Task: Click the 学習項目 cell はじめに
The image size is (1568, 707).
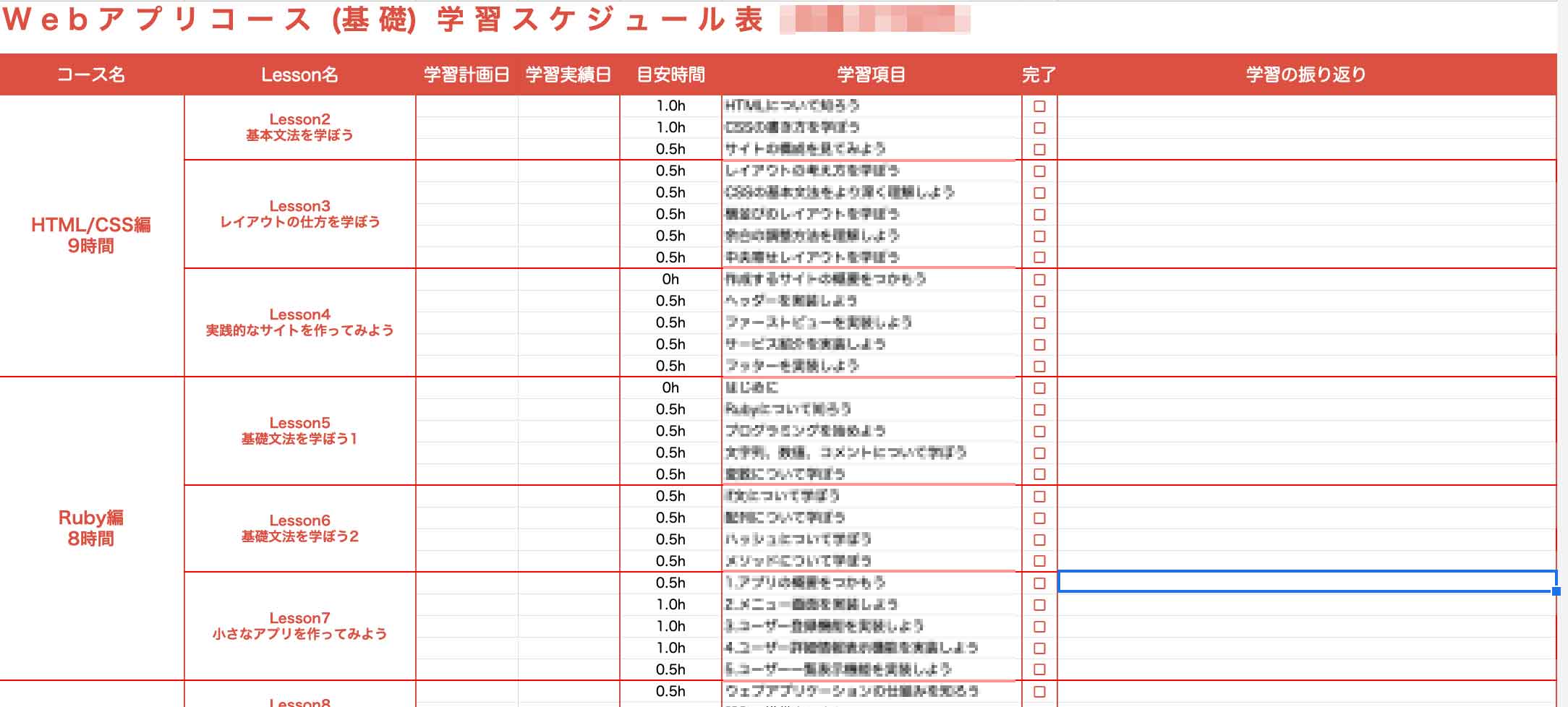Action: (872, 388)
